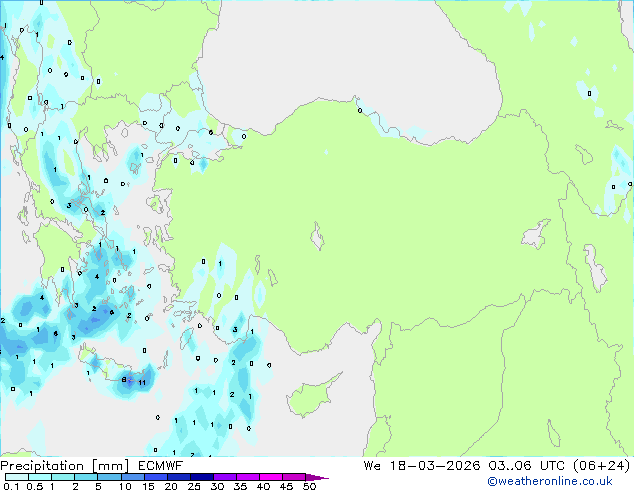
Task: Click the 'Precipitation [mm]' title text
Action: point(65,466)
